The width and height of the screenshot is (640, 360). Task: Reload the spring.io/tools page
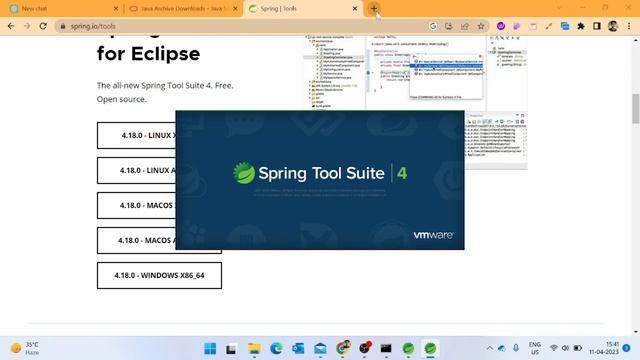[x=43, y=26]
